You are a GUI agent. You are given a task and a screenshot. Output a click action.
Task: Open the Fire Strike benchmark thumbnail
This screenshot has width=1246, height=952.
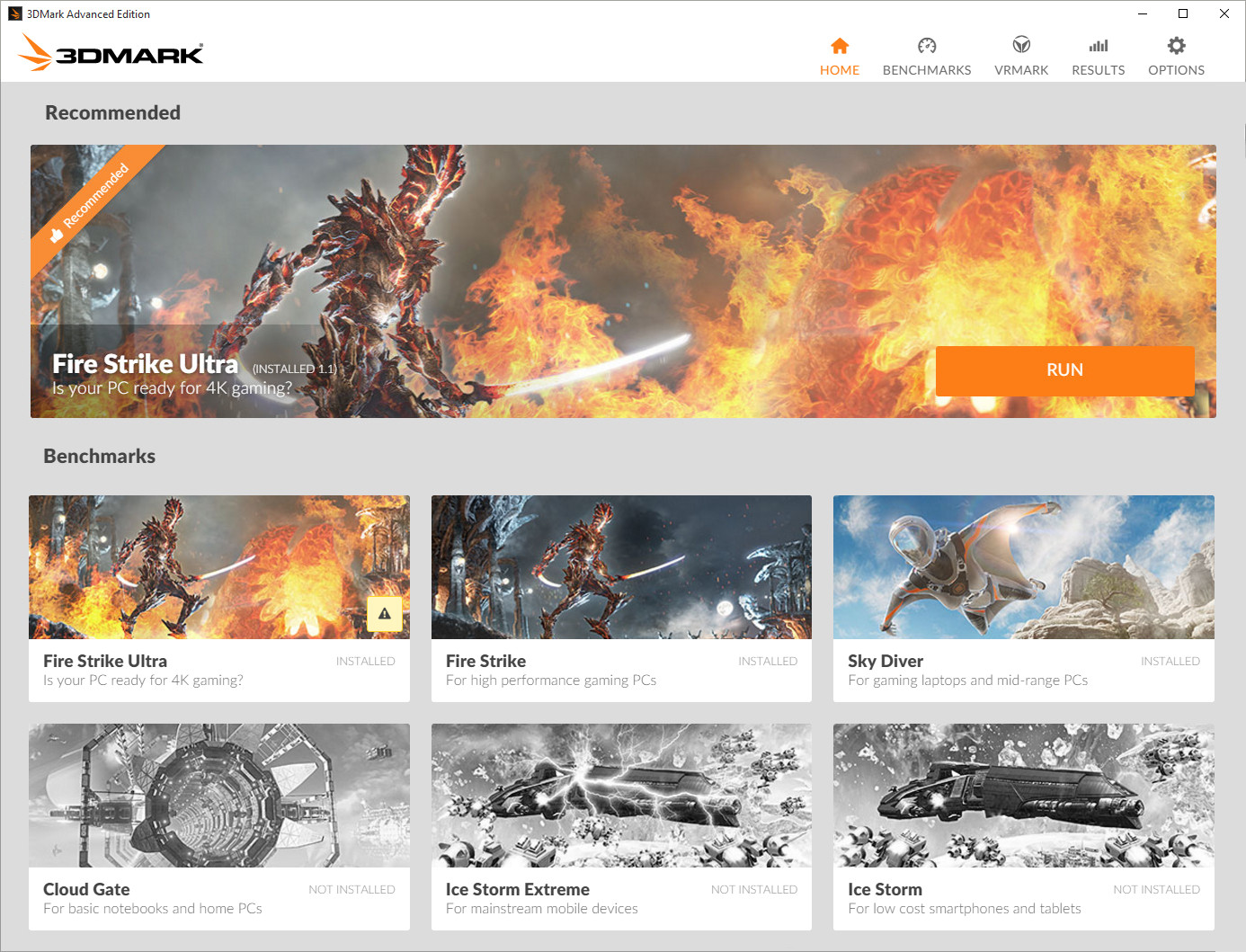621,567
